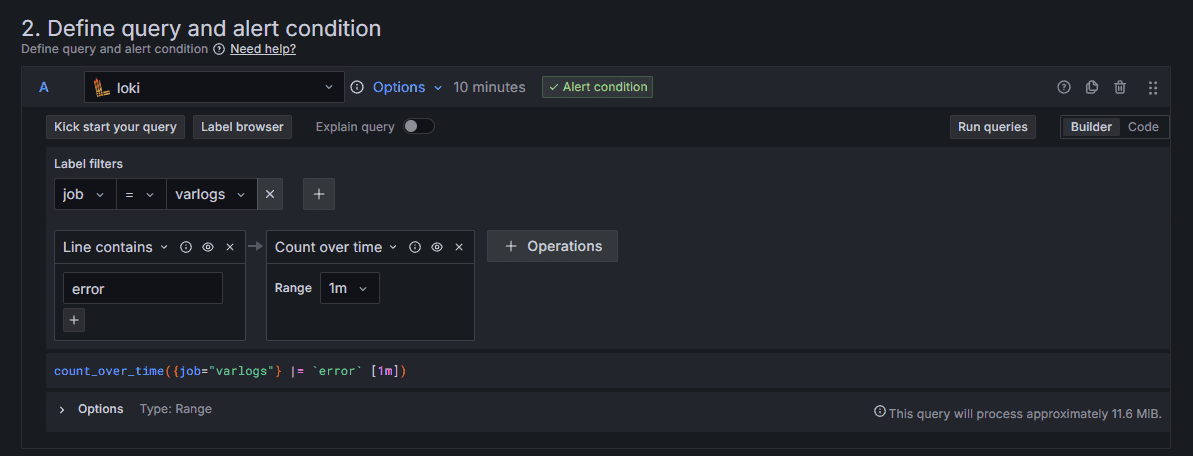1193x456 pixels.
Task: Toggle visibility of Line contains operation
Action: (x=208, y=247)
